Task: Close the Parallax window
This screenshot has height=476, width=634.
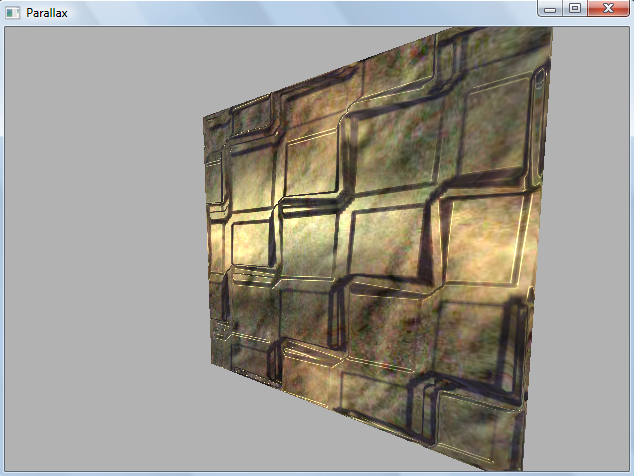Action: click(x=608, y=8)
